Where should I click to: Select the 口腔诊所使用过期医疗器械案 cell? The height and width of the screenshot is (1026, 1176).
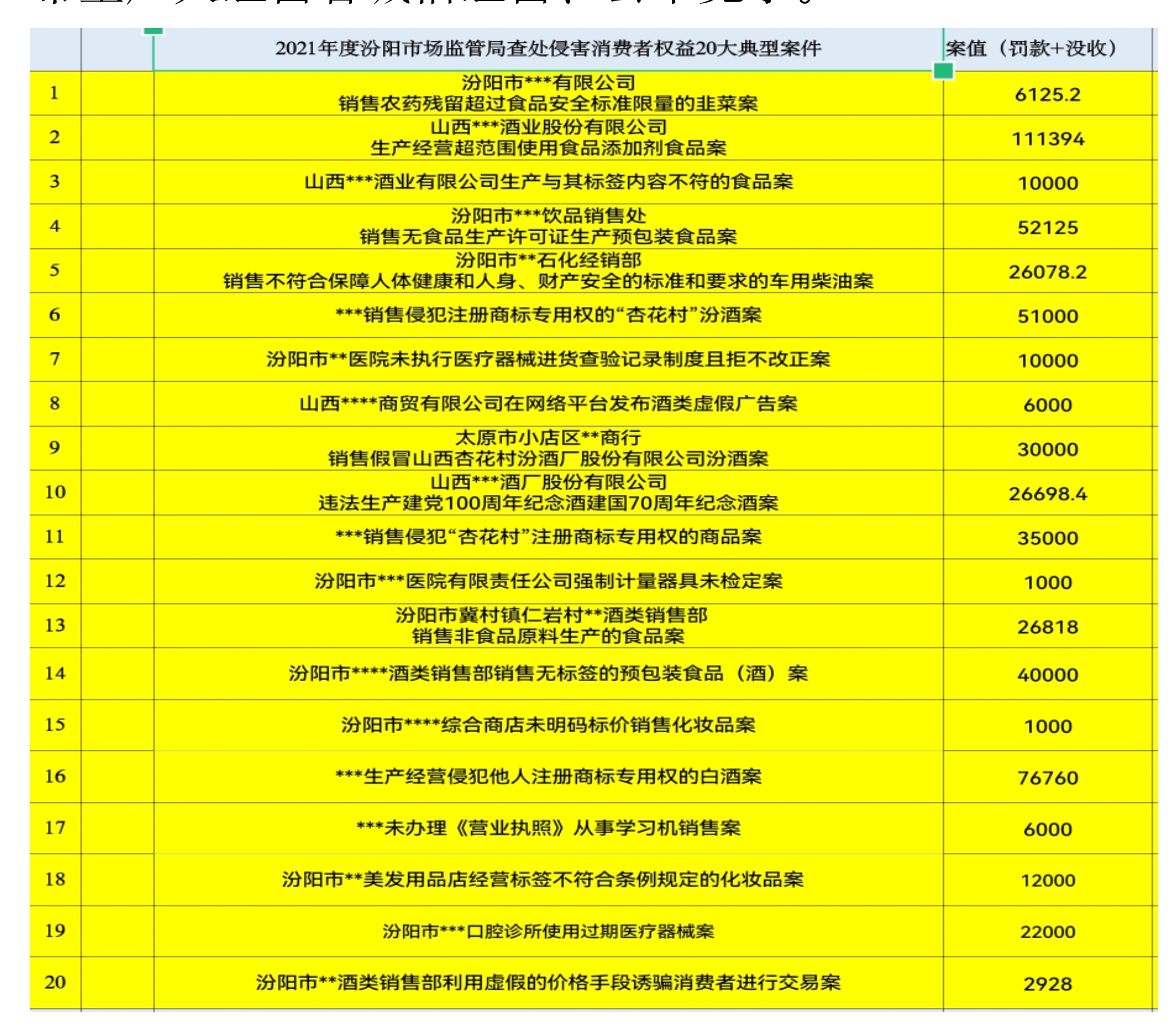coord(548,932)
